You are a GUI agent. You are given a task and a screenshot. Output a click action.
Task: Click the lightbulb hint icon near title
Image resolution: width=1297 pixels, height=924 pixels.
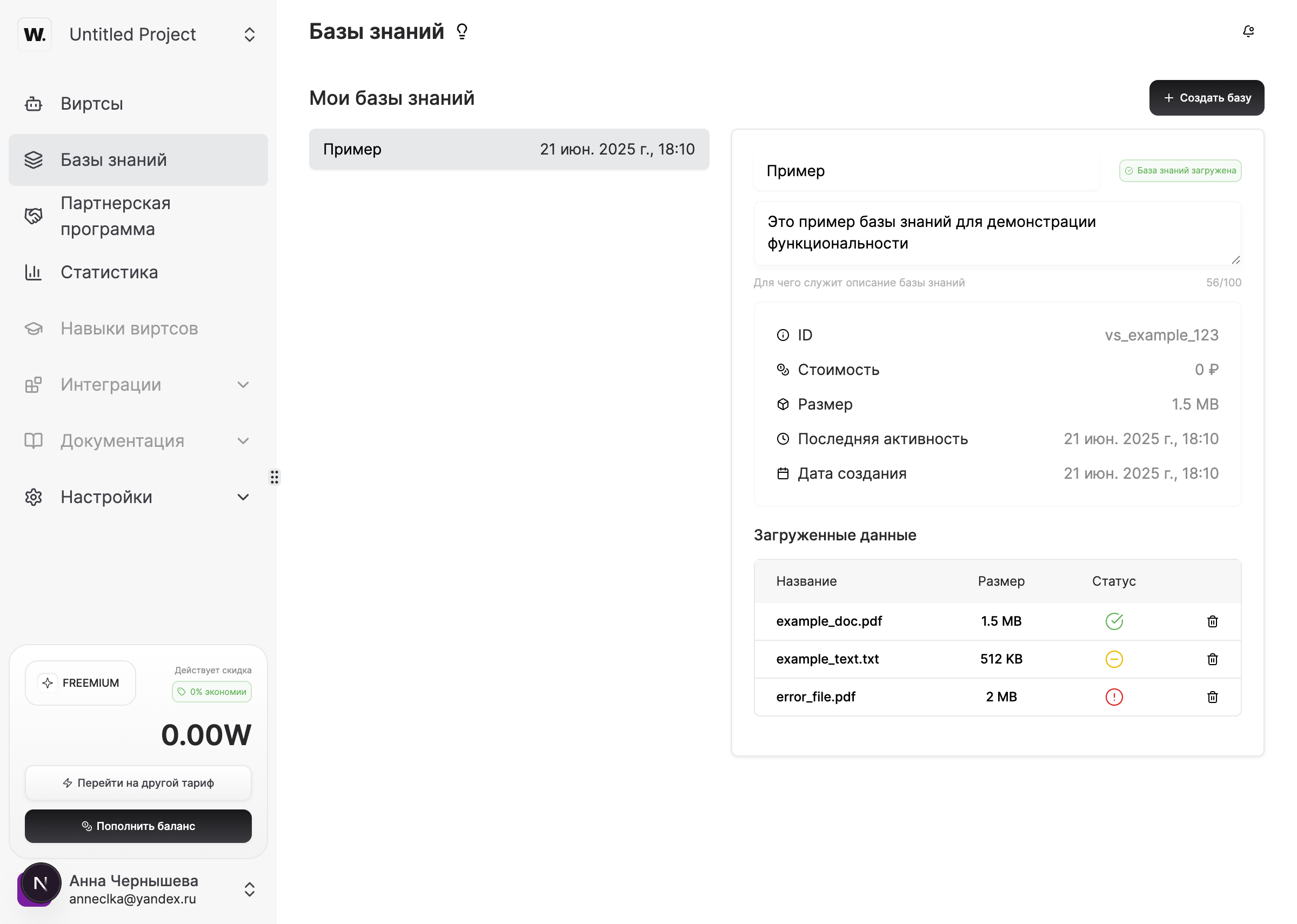pos(462,31)
